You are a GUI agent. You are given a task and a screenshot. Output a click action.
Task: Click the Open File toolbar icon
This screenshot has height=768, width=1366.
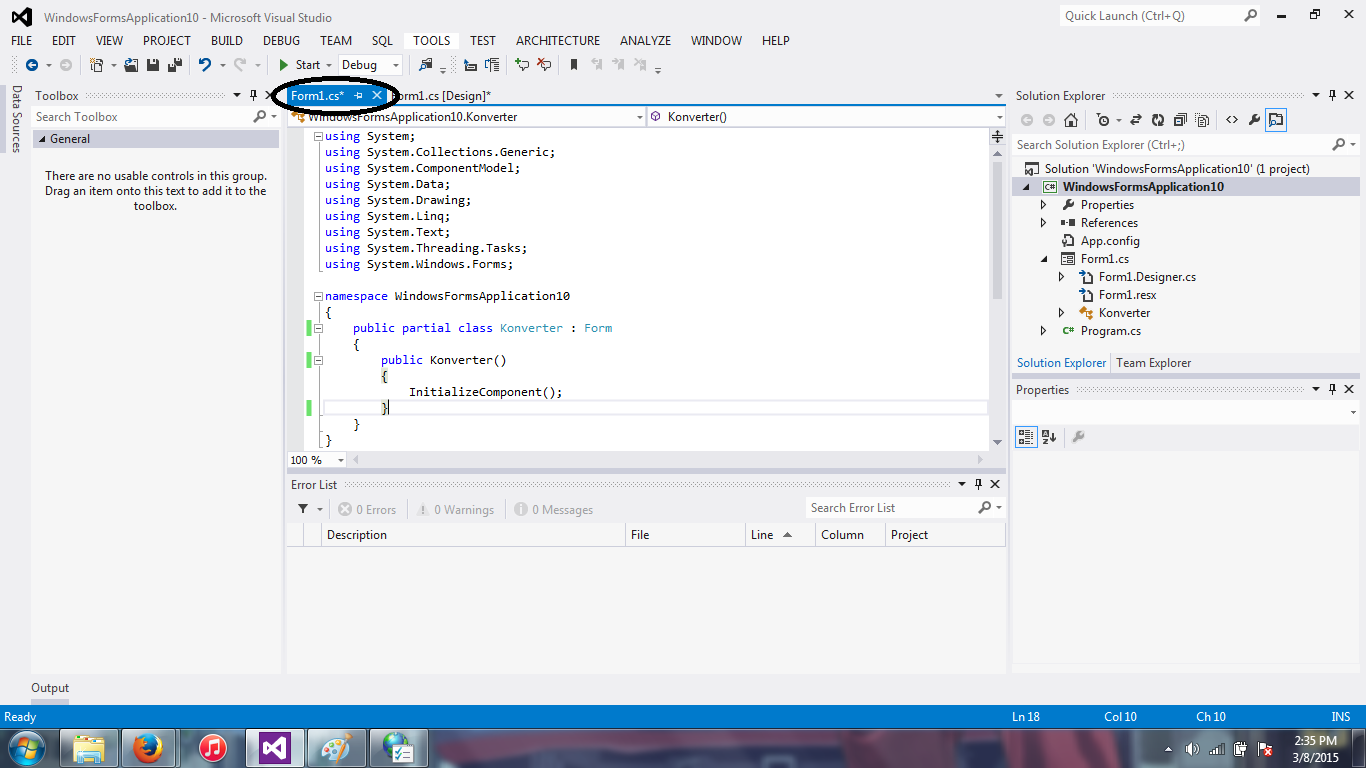[x=131, y=65]
